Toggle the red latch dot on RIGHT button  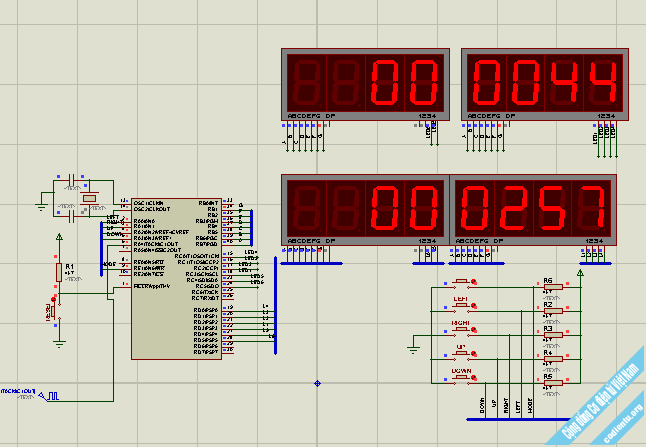pos(474,330)
